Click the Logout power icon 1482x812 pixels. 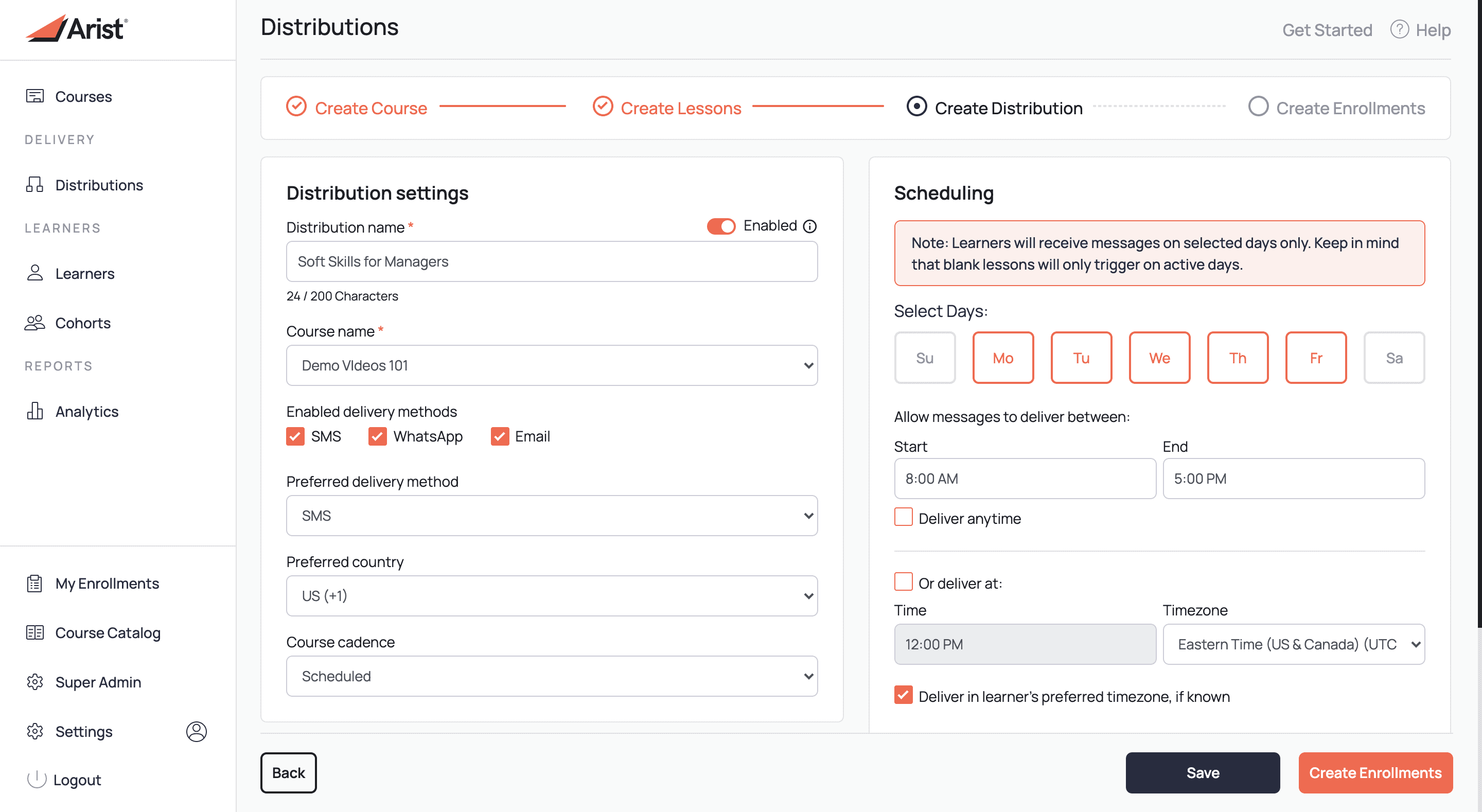(36, 779)
